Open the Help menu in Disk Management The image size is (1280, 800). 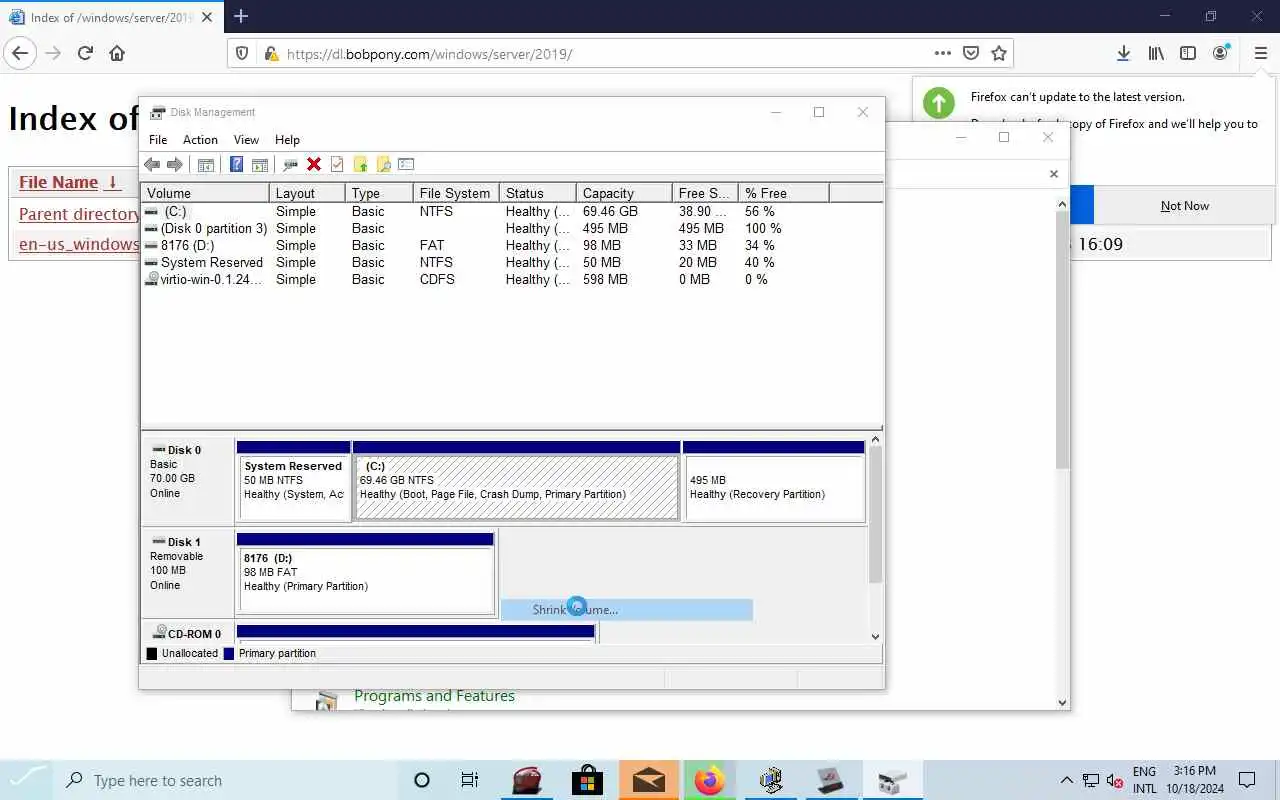coord(287,140)
